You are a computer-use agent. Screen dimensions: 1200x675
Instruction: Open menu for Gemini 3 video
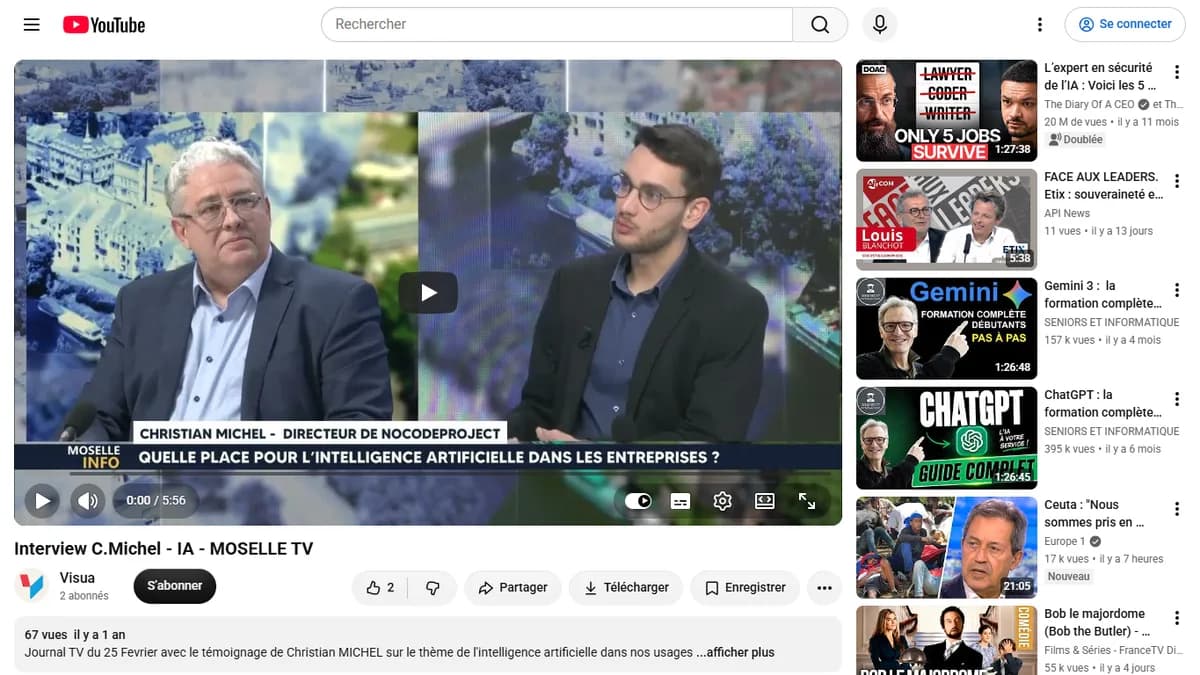(1177, 290)
